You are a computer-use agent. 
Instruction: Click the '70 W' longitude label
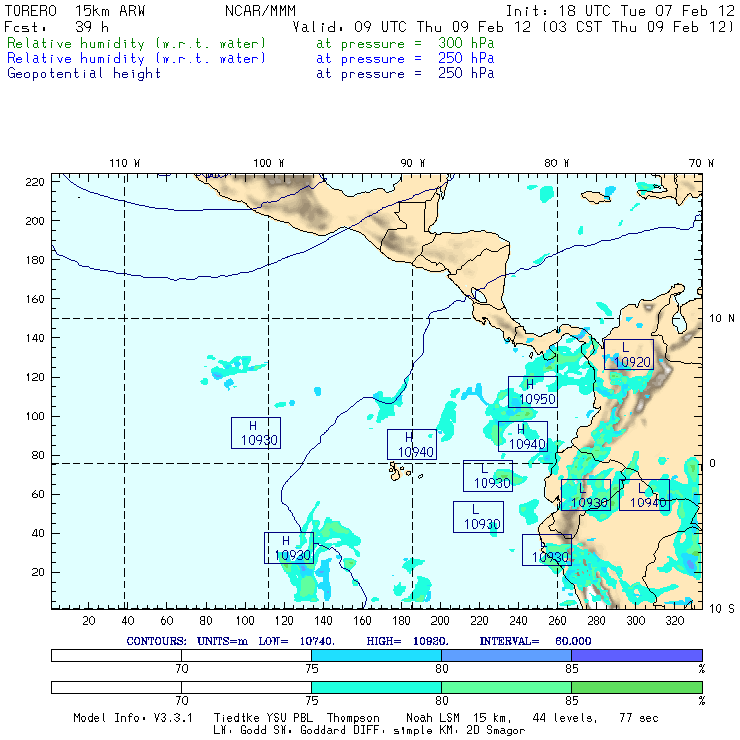point(701,163)
